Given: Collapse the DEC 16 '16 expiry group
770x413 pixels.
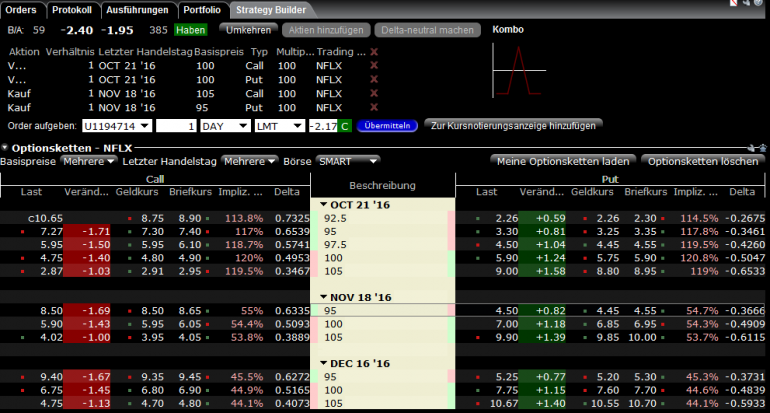Looking at the screenshot, I should coord(324,363).
